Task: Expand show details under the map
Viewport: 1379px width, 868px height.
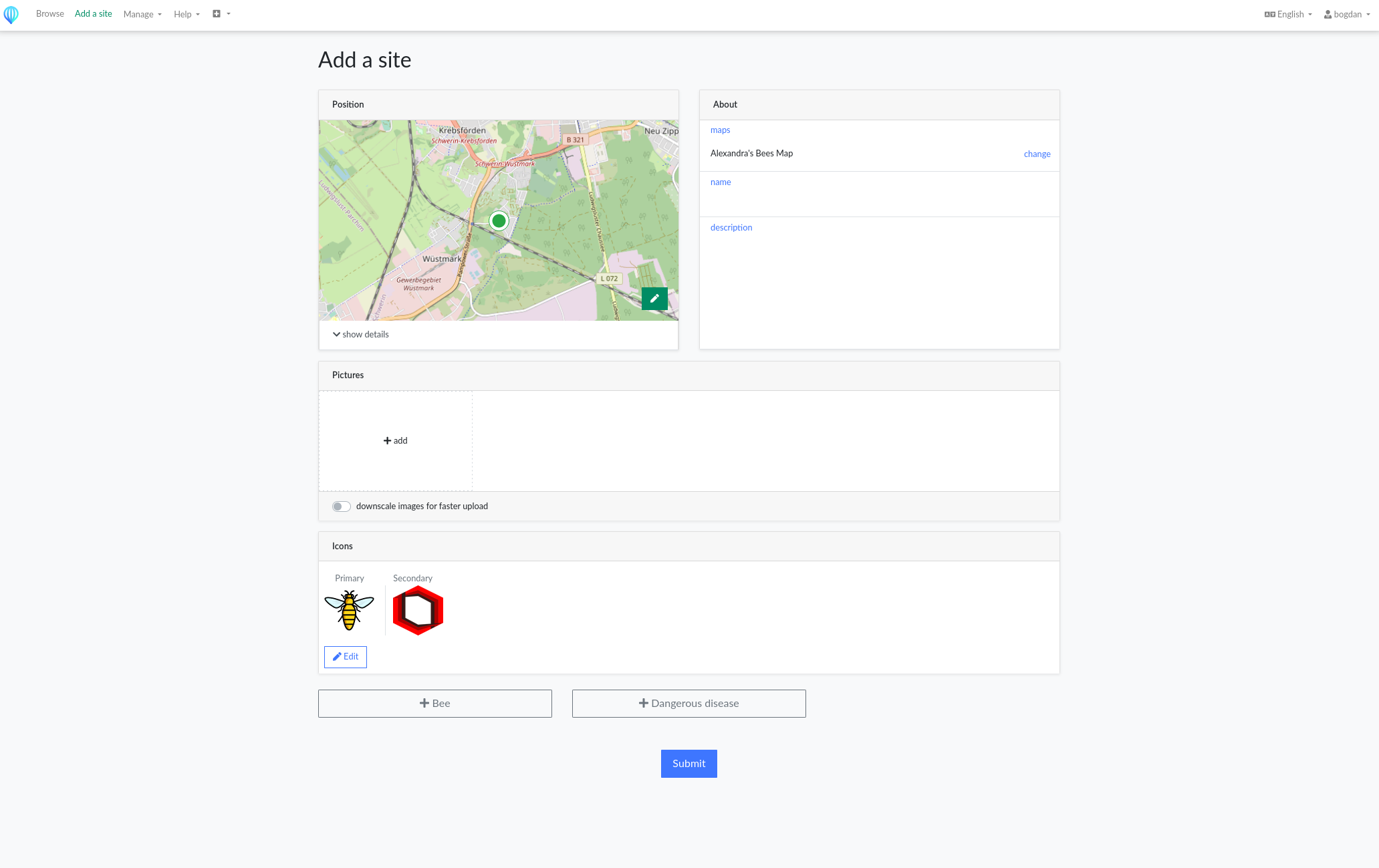Action: (x=361, y=334)
